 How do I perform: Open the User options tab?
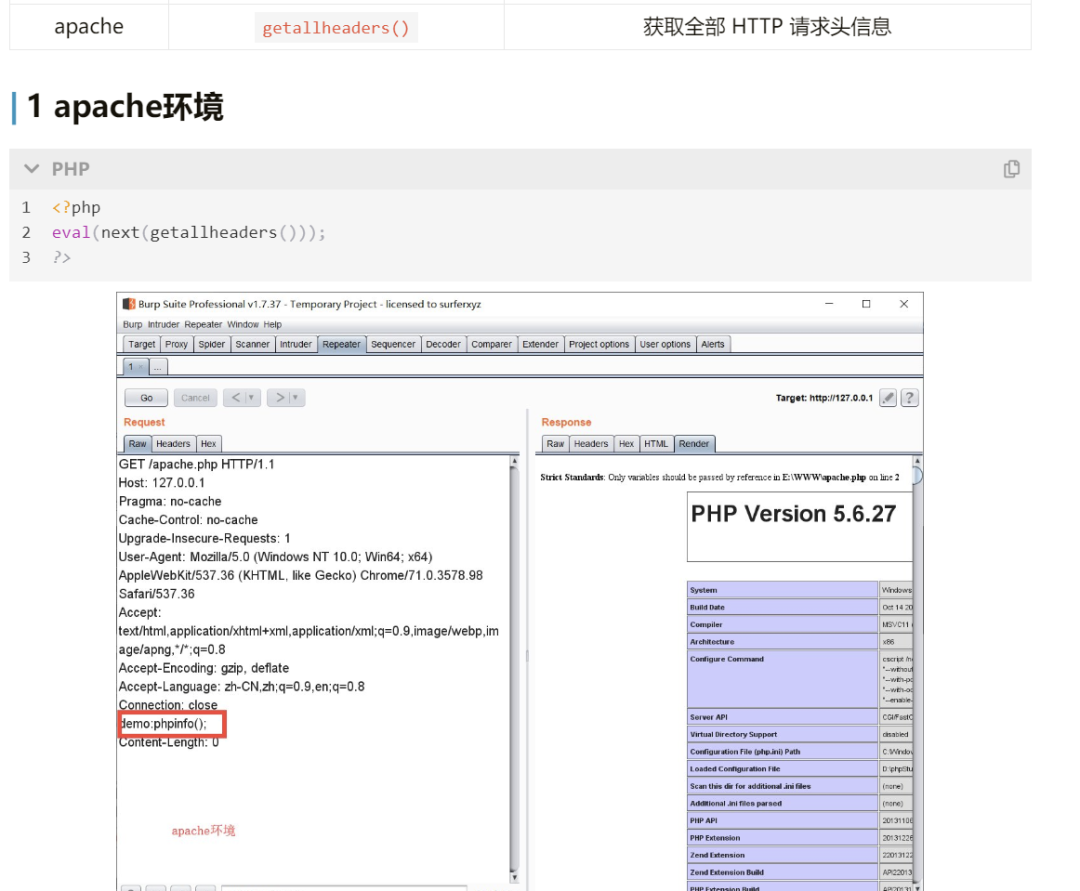coord(665,344)
